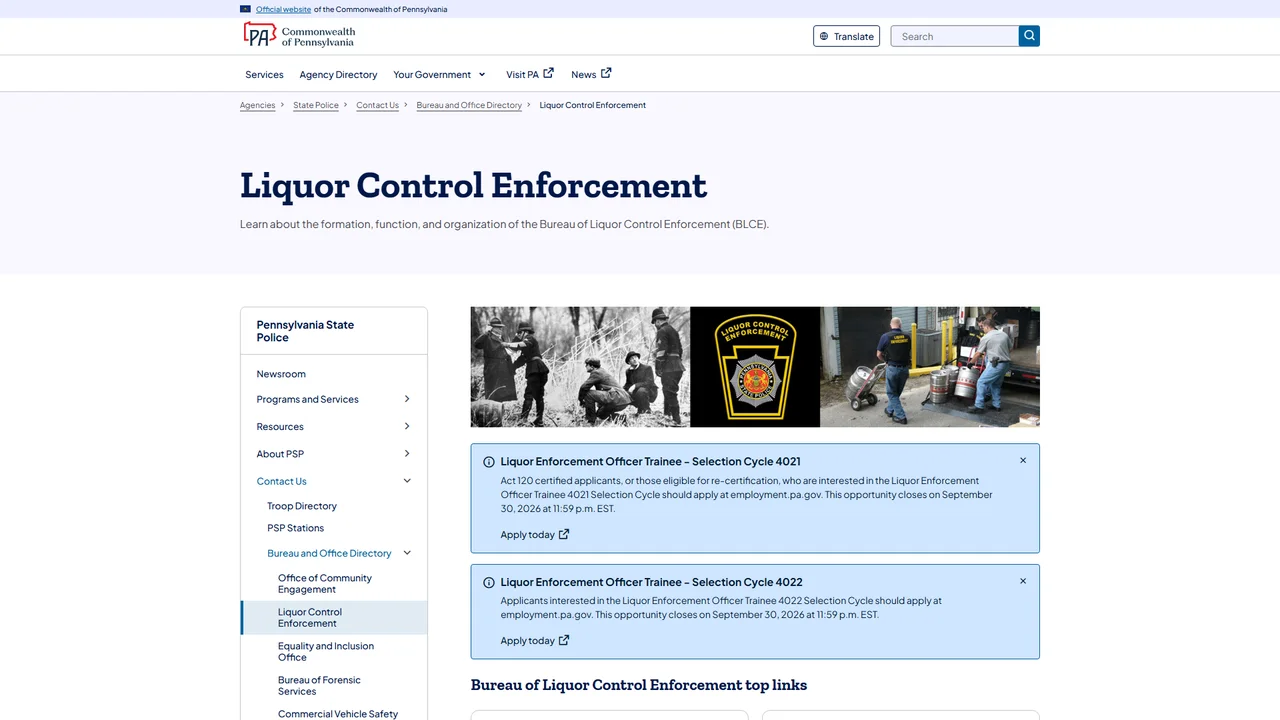The width and height of the screenshot is (1280, 720).
Task: Click the external link icon beside Visit PA
Action: click(548, 73)
